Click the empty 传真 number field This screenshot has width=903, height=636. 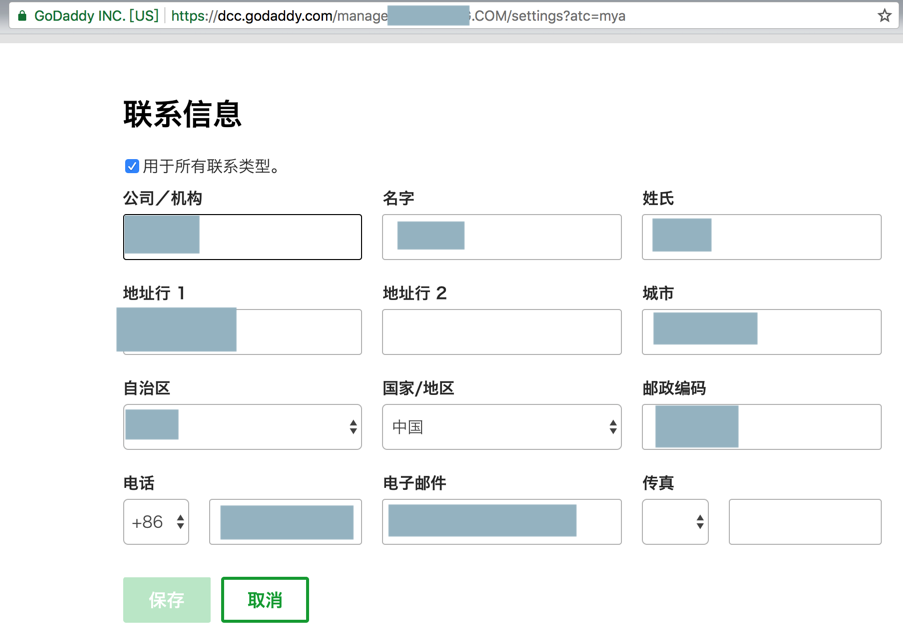[x=805, y=522]
